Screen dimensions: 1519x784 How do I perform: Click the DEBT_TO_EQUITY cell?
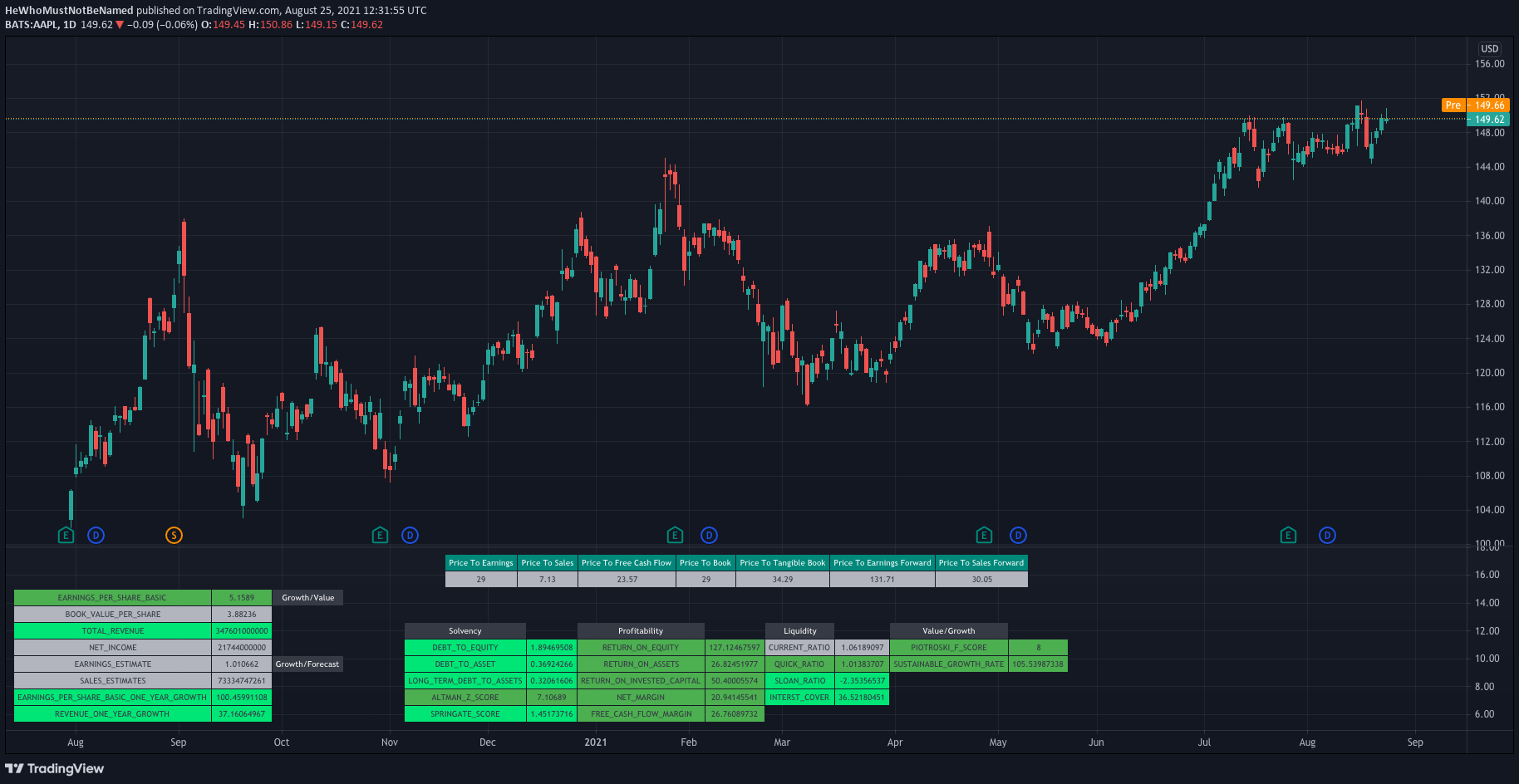[x=465, y=648]
